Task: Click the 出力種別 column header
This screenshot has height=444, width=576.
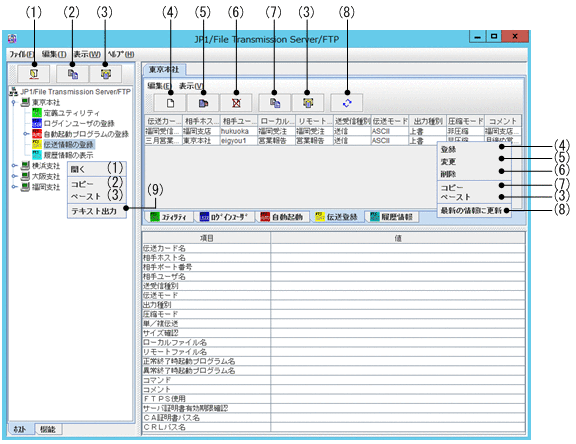Action: click(428, 121)
